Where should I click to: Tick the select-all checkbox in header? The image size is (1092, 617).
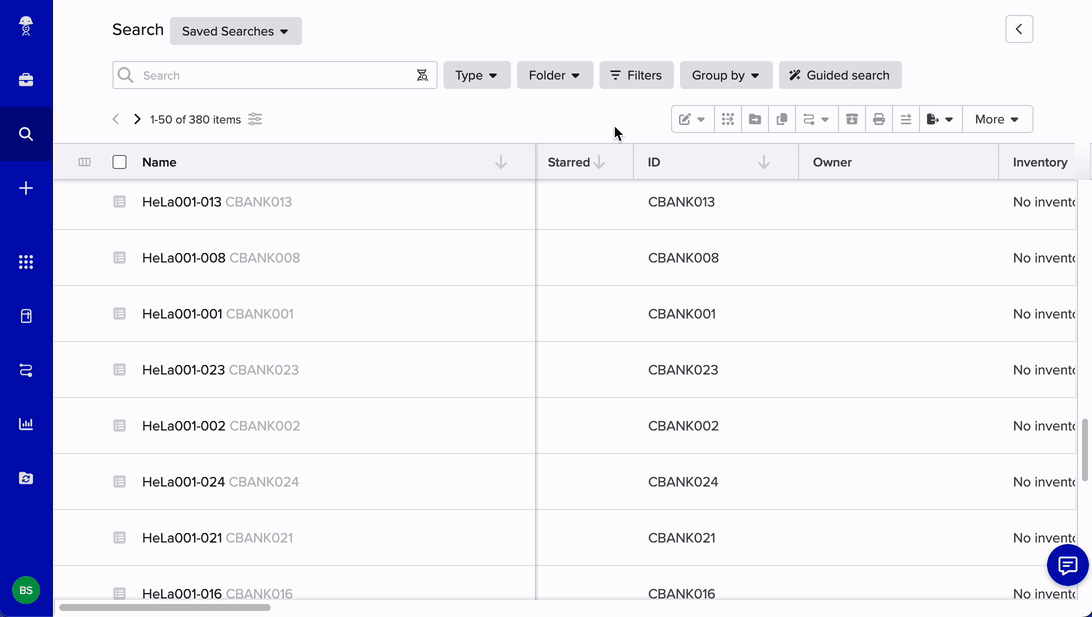click(120, 162)
